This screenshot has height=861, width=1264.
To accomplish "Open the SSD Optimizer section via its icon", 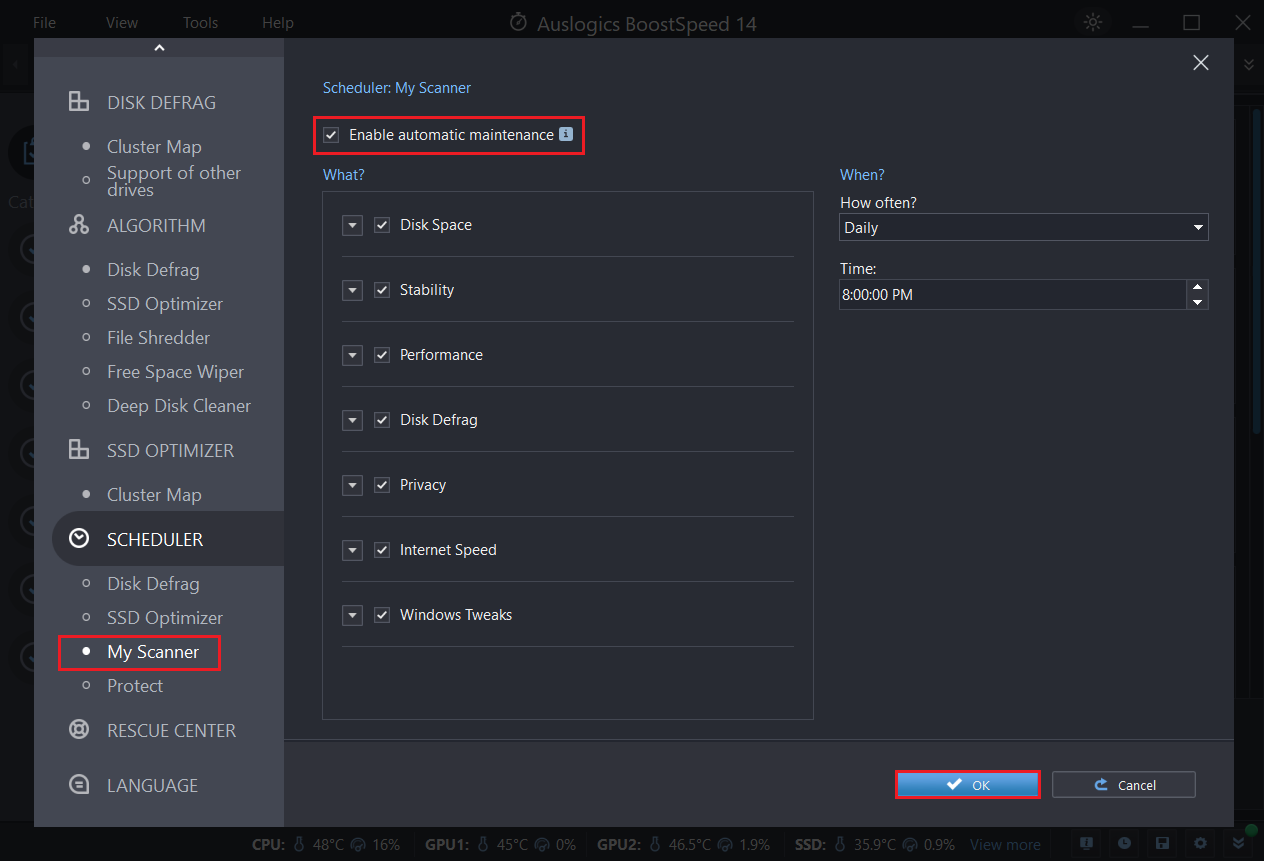I will (79, 450).
